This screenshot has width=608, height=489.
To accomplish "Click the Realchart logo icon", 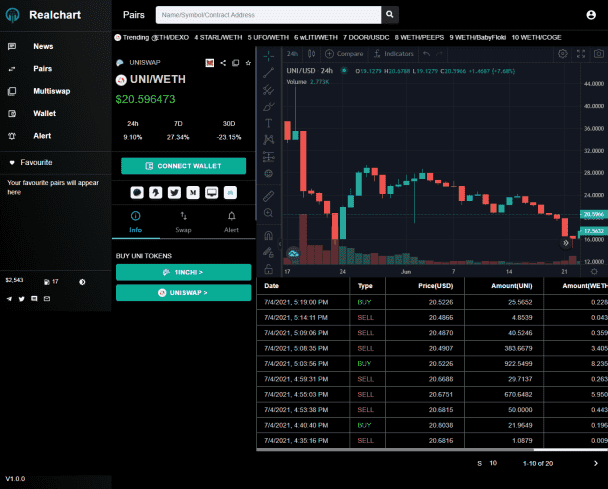I will pyautogui.click(x=12, y=15).
